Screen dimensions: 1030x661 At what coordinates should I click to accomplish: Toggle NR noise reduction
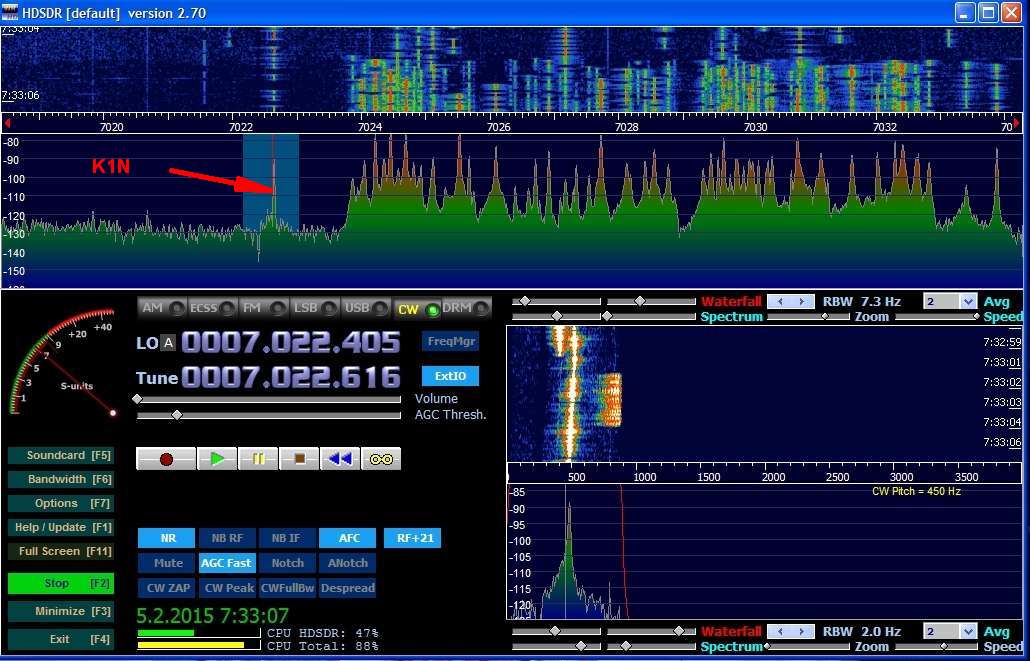(x=167, y=538)
